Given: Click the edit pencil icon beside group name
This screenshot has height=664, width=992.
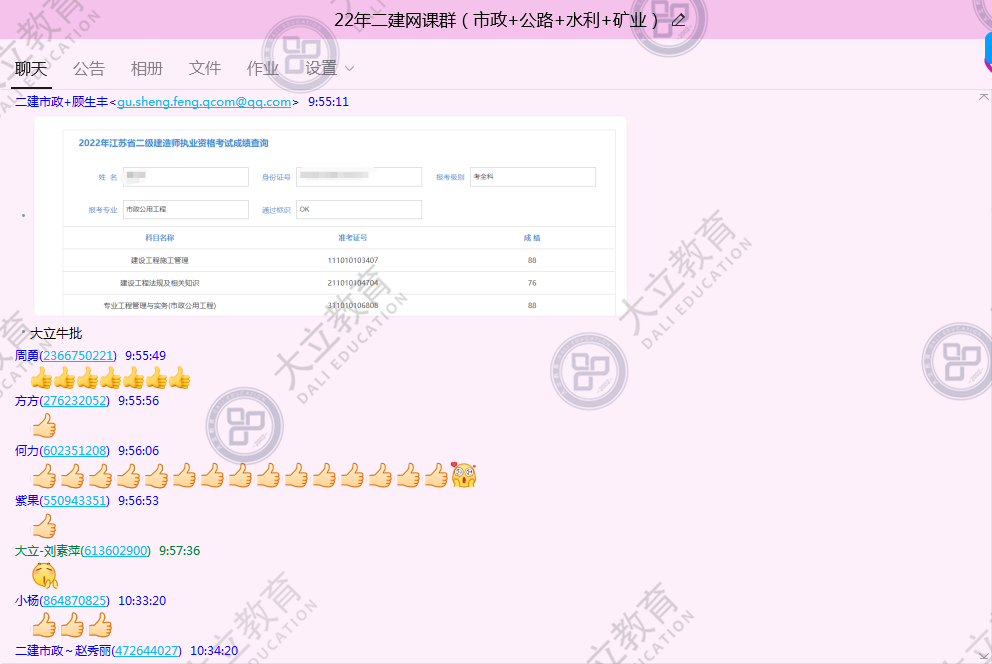Looking at the screenshot, I should [x=678, y=20].
